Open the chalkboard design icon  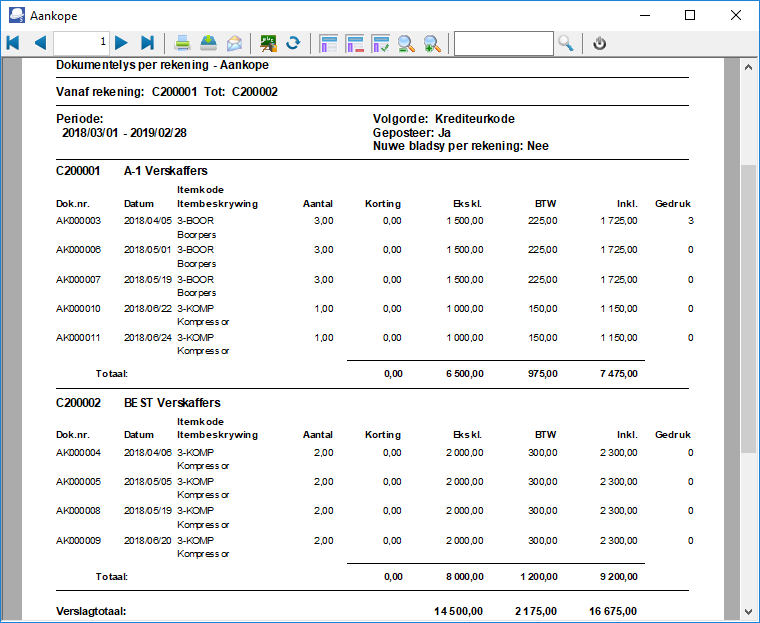tap(268, 43)
